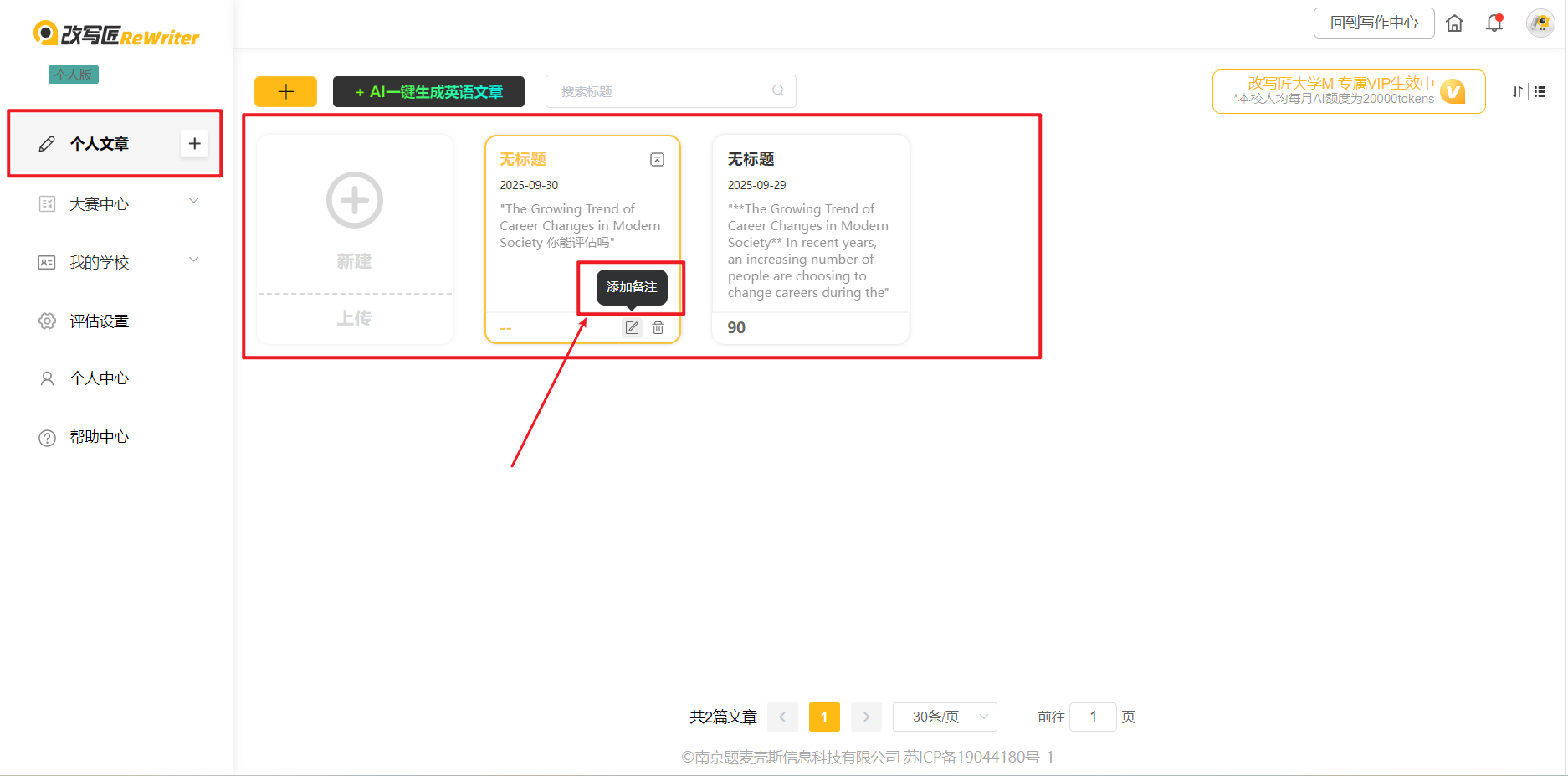1568x776 pixels.
Task: Open 帮助中心 in the sidebar
Action: point(99,437)
